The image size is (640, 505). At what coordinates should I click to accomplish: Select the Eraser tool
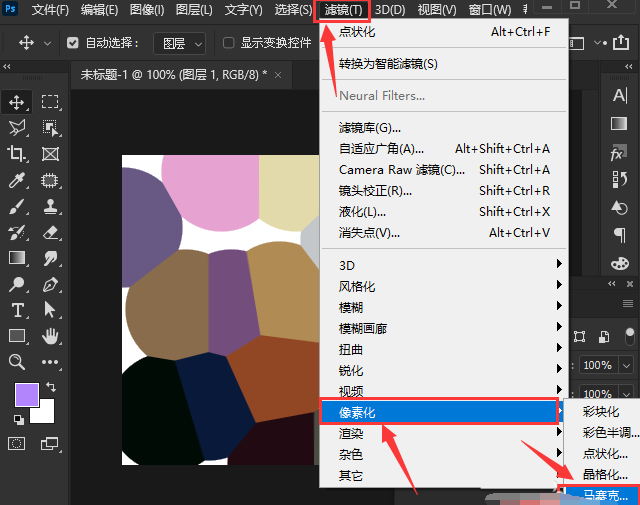[x=50, y=233]
